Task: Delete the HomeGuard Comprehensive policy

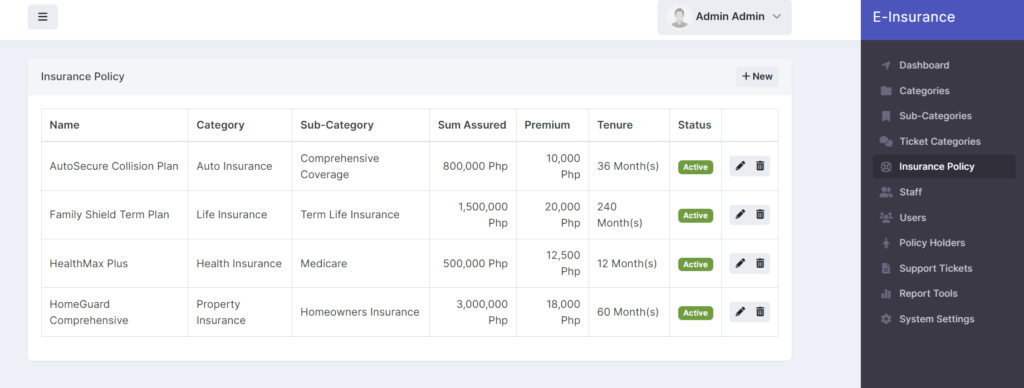Action: pyautogui.click(x=760, y=312)
